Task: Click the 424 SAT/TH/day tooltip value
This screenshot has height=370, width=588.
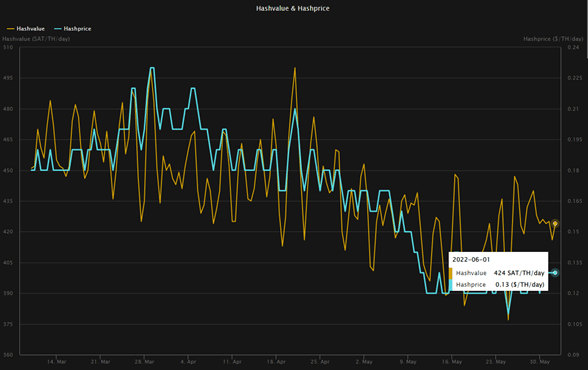Action: (519, 273)
